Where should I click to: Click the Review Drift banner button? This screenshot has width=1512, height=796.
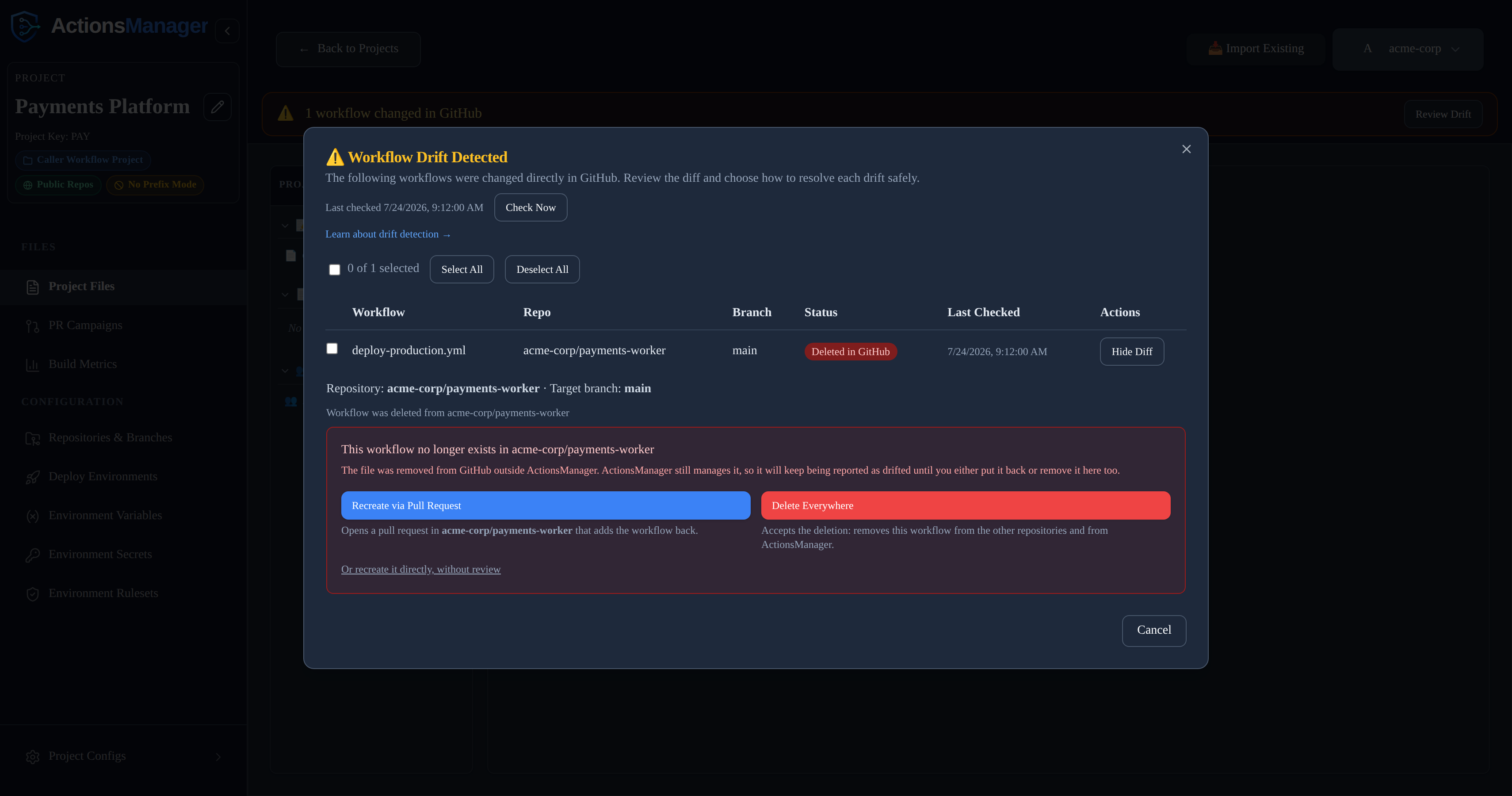tap(1443, 114)
